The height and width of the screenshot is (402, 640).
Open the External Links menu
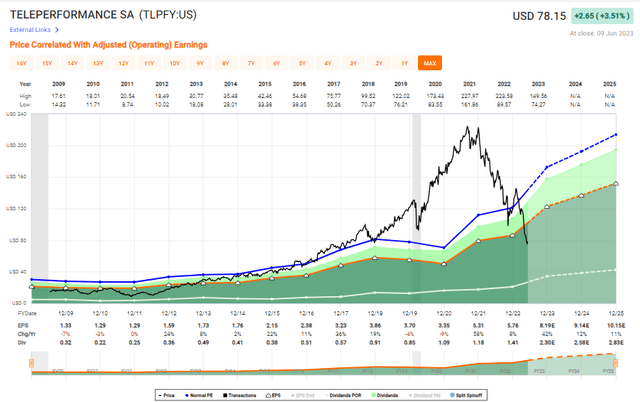pos(34,30)
